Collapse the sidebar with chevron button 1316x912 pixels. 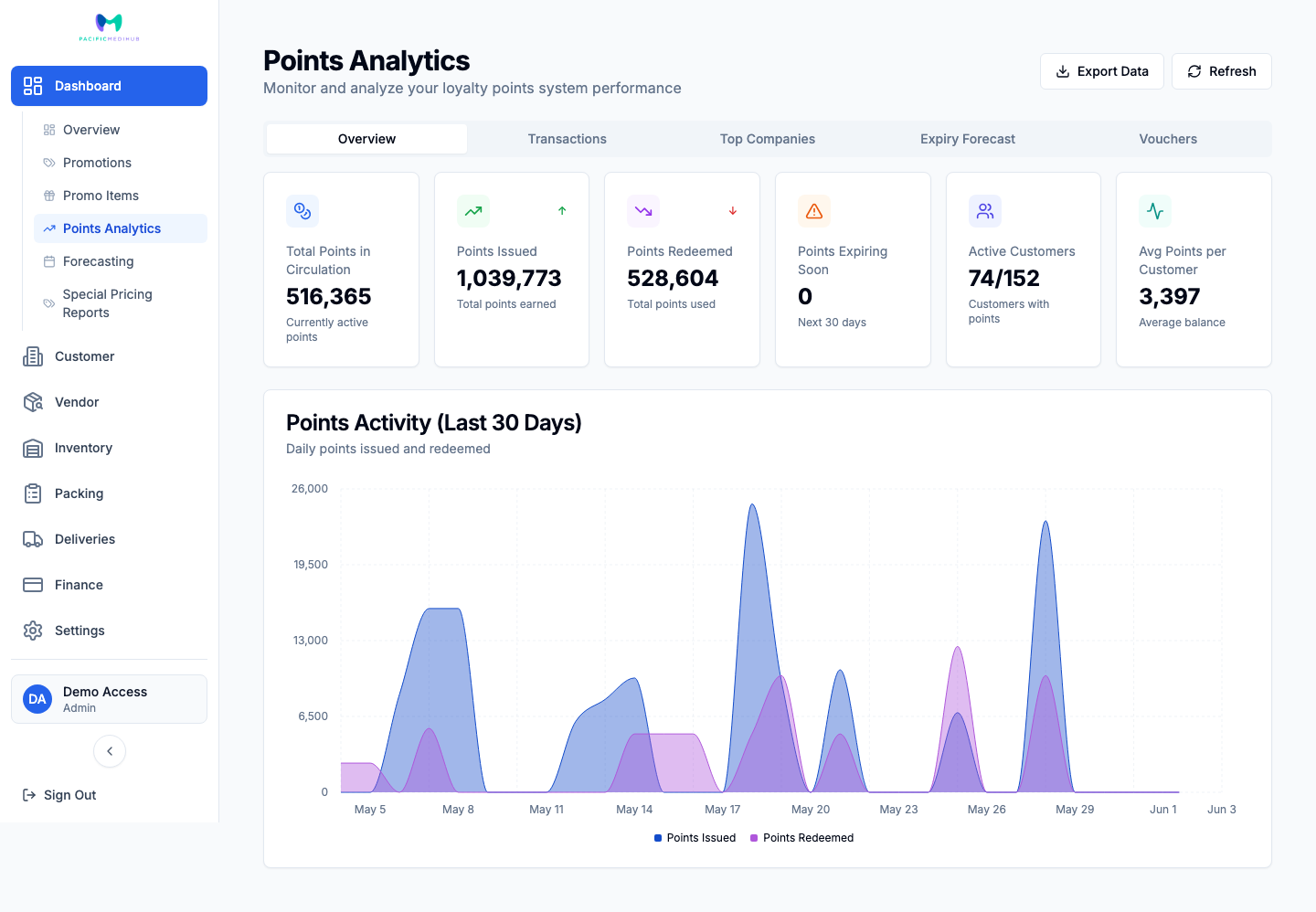pos(110,751)
